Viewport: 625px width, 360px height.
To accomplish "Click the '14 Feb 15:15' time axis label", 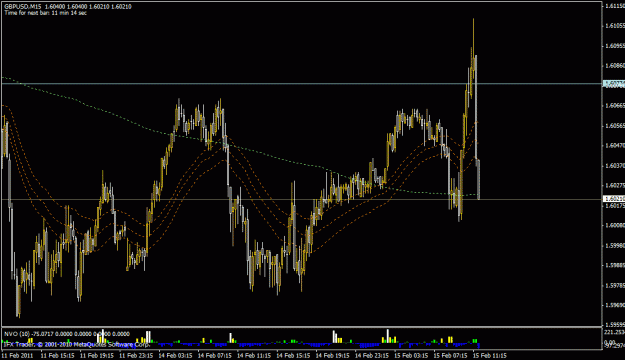I will 293,355.
